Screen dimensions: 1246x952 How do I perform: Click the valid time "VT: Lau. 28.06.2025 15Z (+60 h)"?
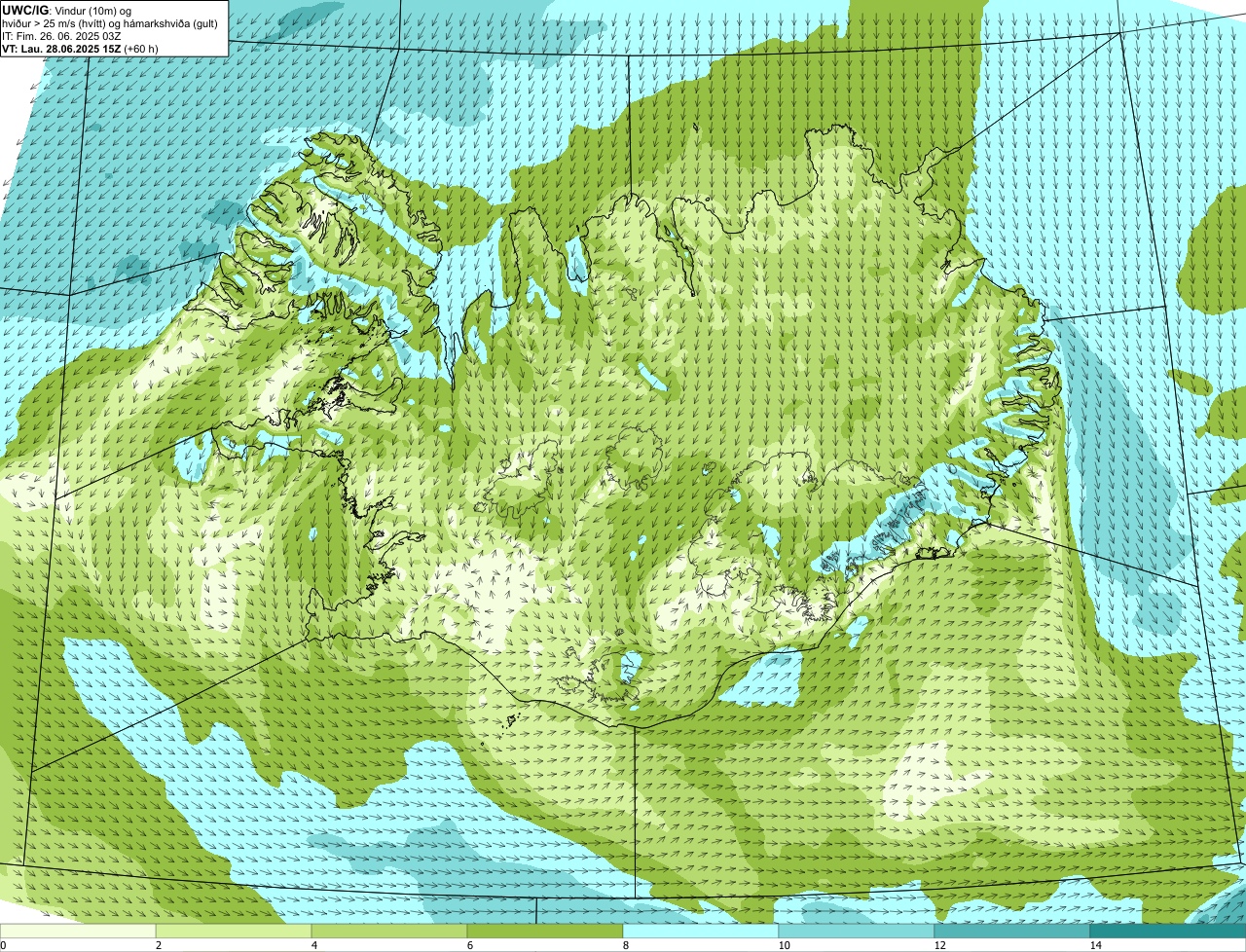click(x=80, y=48)
